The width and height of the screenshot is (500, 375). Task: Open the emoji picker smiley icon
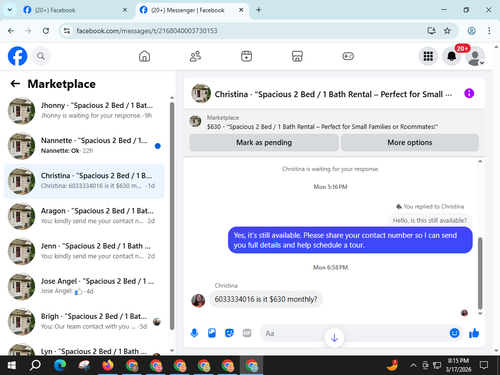click(454, 333)
